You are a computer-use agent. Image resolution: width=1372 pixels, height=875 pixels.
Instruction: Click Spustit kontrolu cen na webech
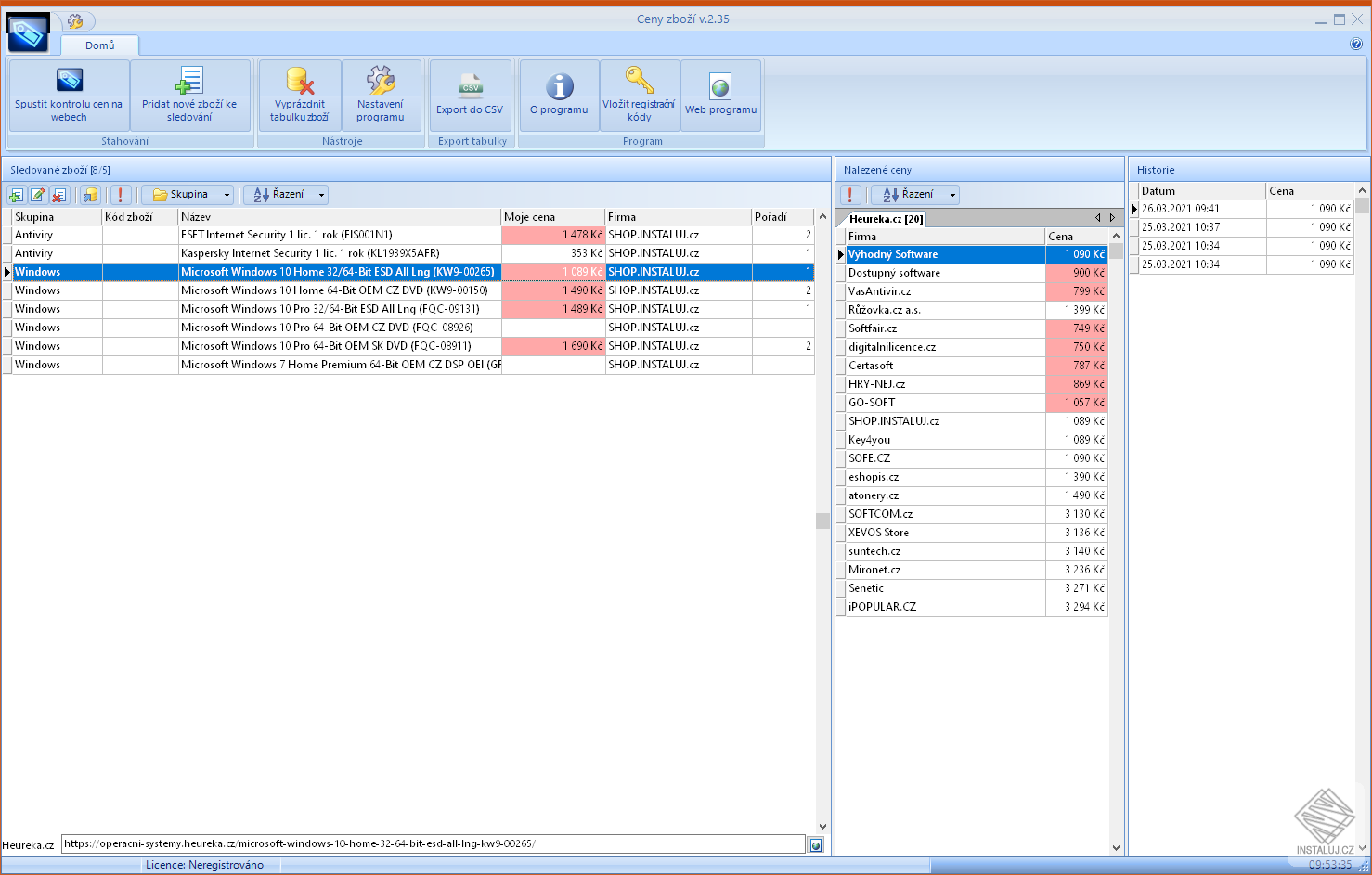69,95
